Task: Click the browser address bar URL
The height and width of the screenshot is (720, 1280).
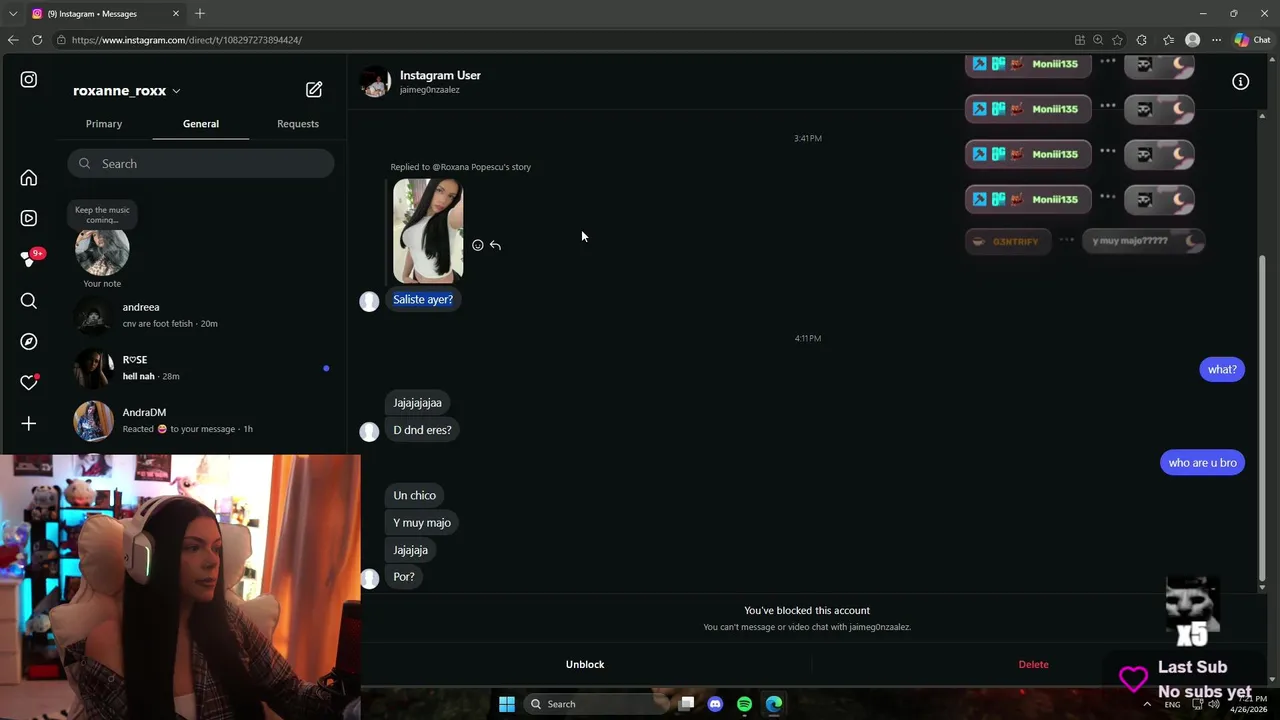Action: point(187,40)
